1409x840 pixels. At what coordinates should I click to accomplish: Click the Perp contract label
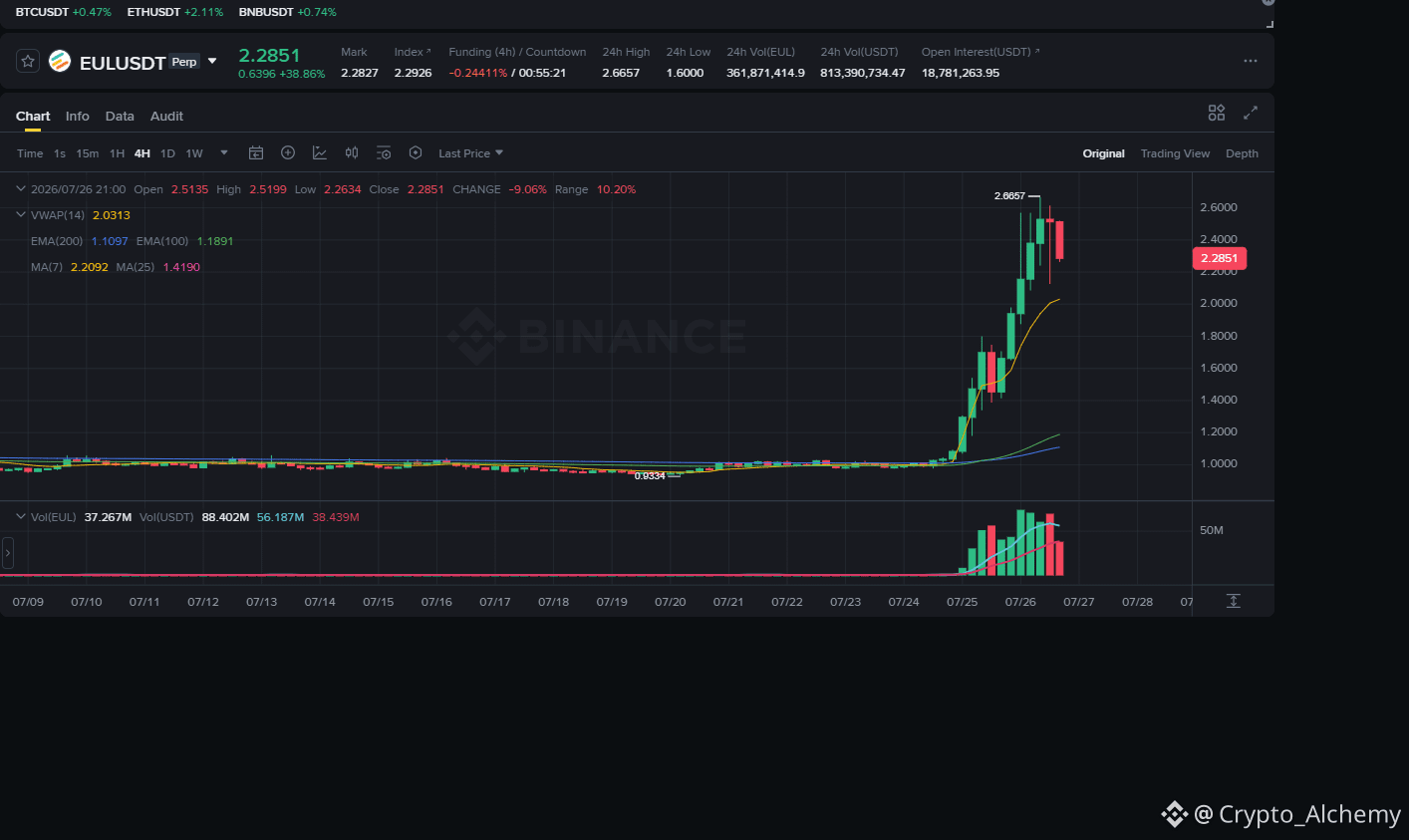184,62
